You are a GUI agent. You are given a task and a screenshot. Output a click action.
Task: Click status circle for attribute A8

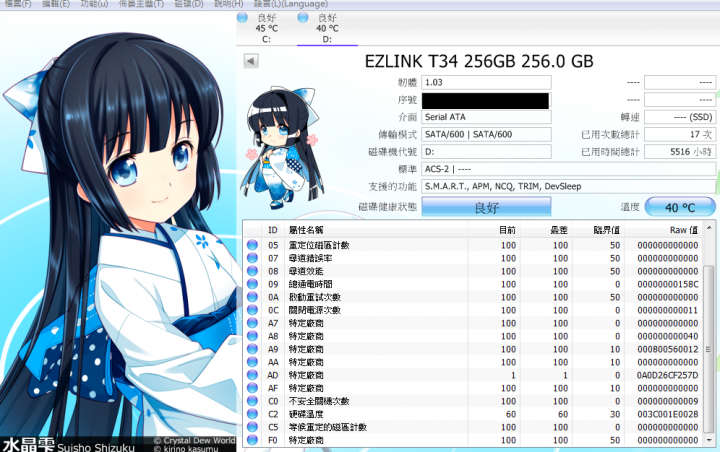(252, 336)
